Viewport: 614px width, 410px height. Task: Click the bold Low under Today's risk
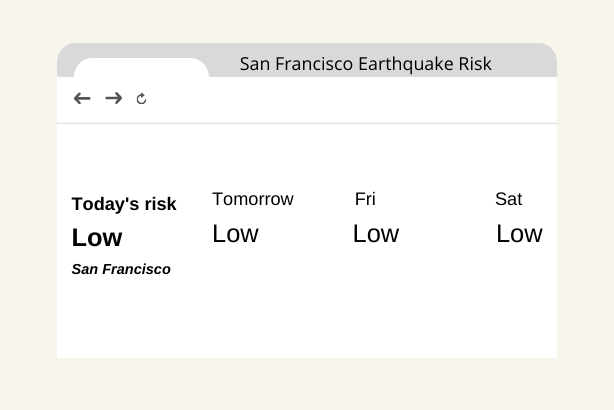coord(97,237)
